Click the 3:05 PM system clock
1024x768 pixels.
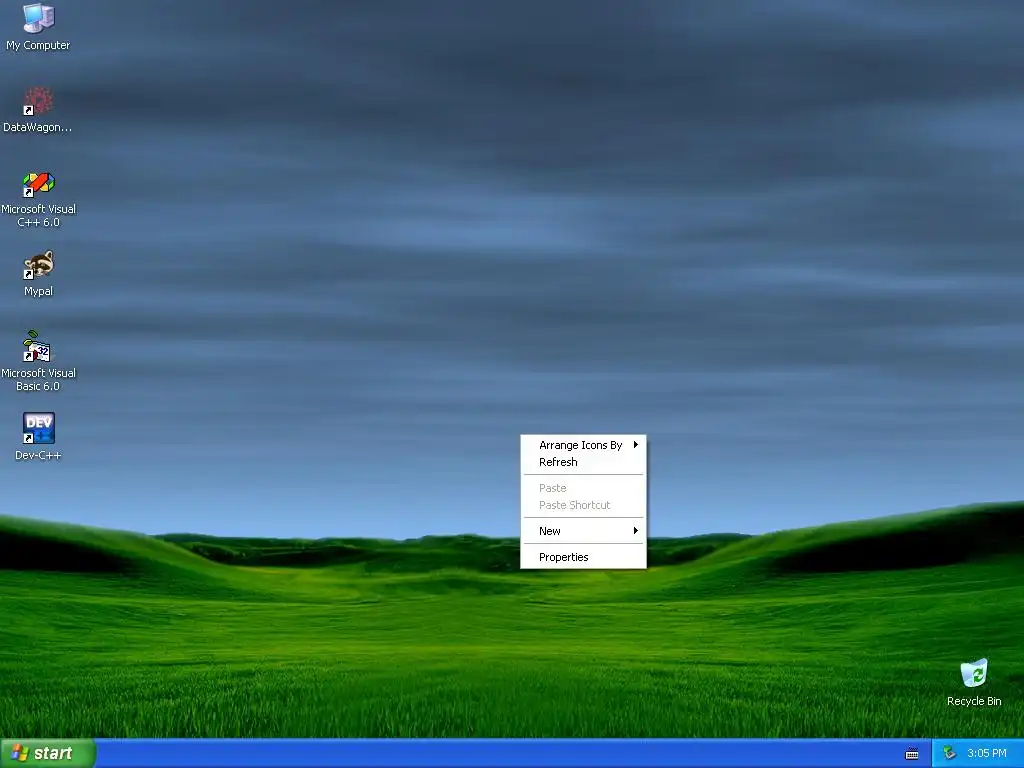click(987, 753)
